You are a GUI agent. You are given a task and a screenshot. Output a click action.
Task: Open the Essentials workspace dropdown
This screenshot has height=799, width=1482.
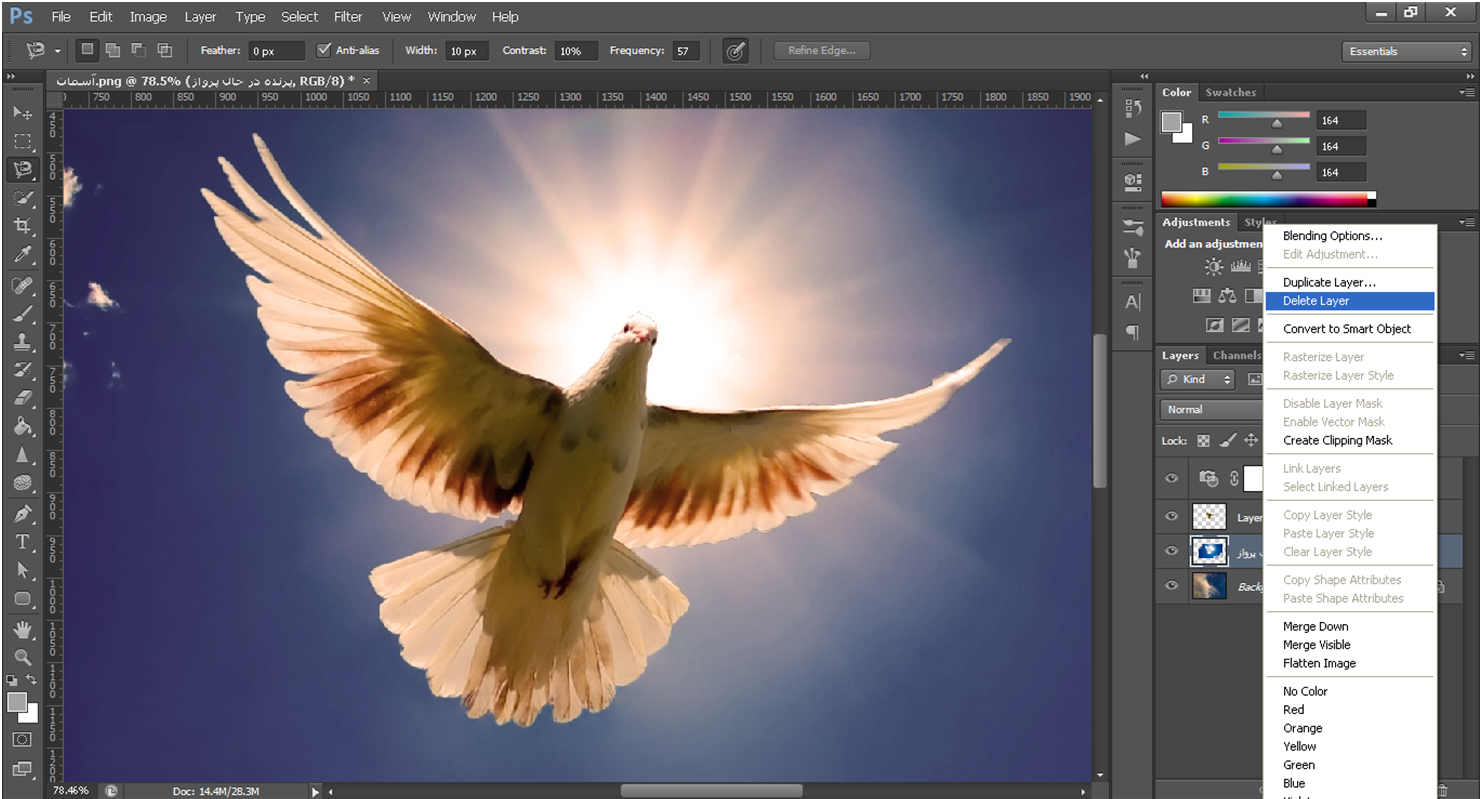(x=1406, y=51)
